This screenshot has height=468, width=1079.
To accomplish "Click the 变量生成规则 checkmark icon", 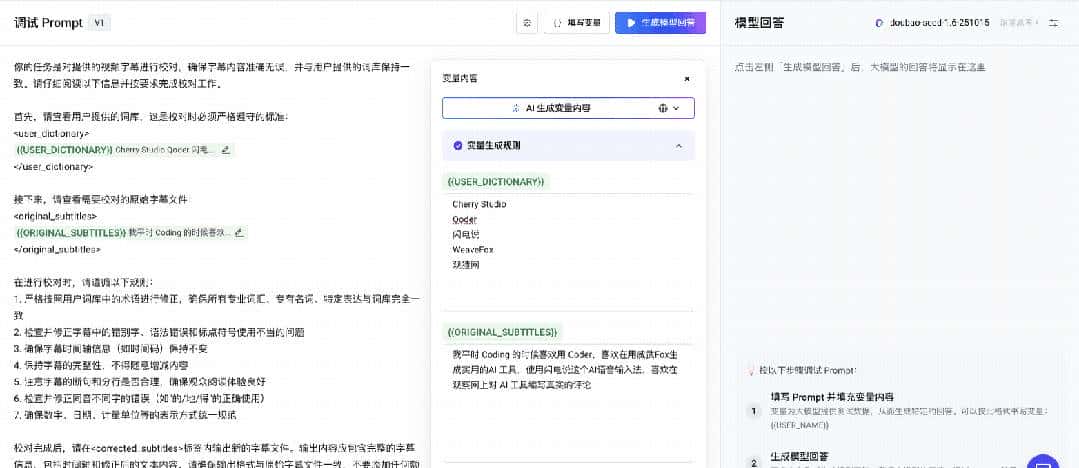I will click(x=458, y=146).
